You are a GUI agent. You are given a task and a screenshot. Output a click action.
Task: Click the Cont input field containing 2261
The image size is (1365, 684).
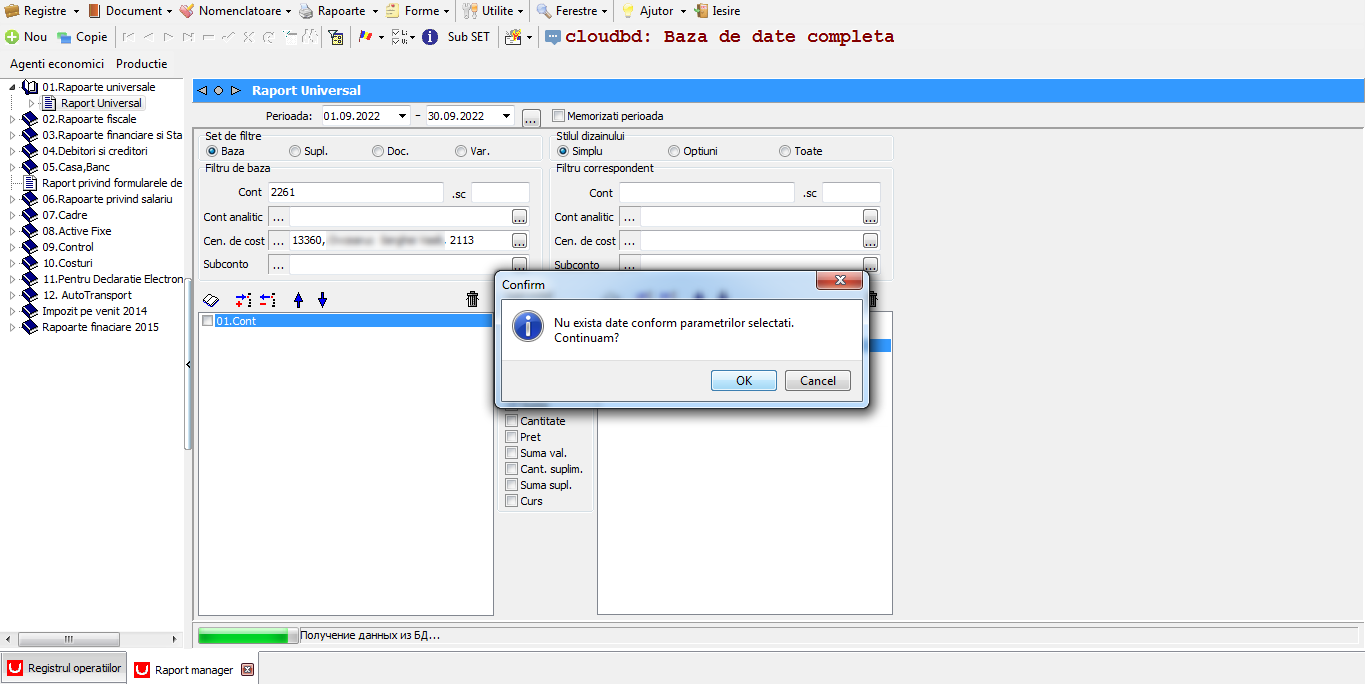355,192
